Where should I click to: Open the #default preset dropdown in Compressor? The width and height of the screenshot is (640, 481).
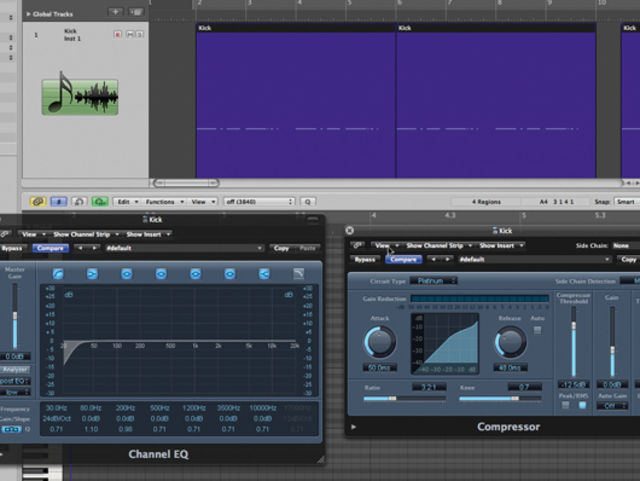coord(534,259)
